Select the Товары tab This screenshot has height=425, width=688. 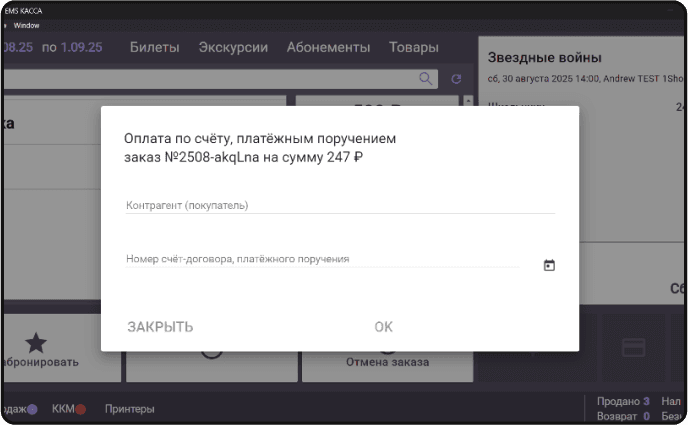coord(413,47)
